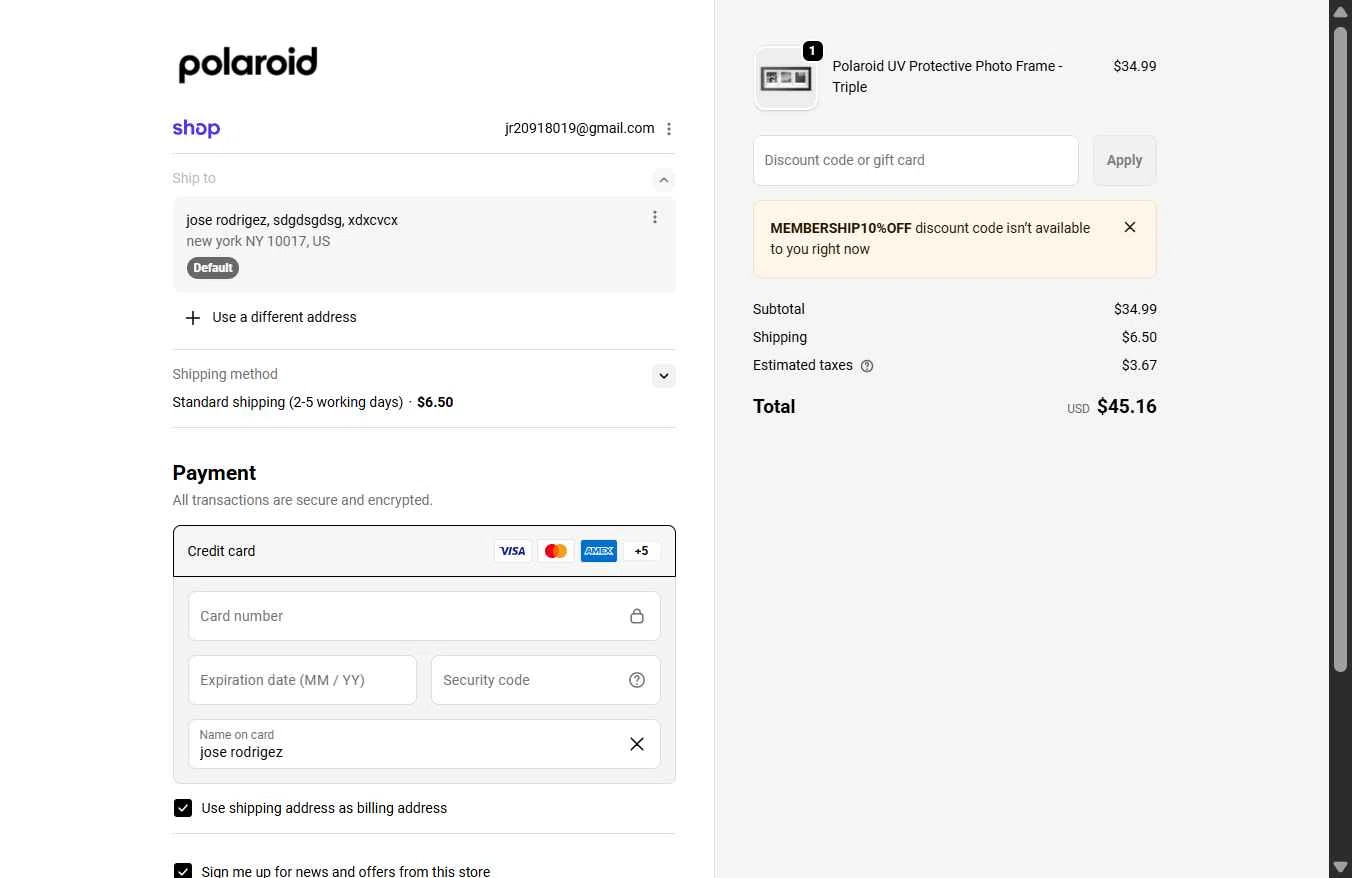
Task: Click the Mastercard icon
Action: pyautogui.click(x=556, y=551)
